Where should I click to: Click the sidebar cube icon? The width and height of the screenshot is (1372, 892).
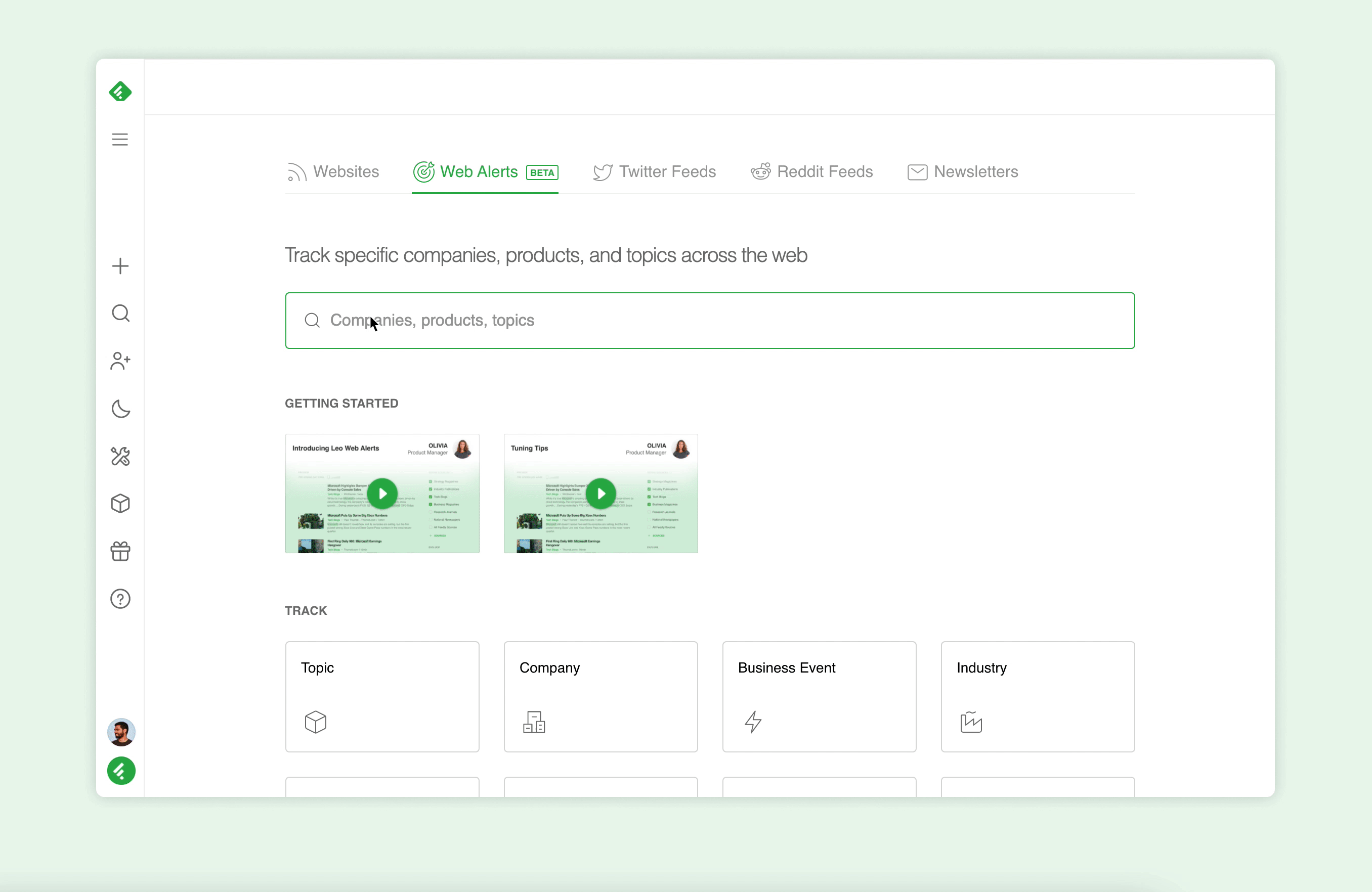(x=120, y=504)
